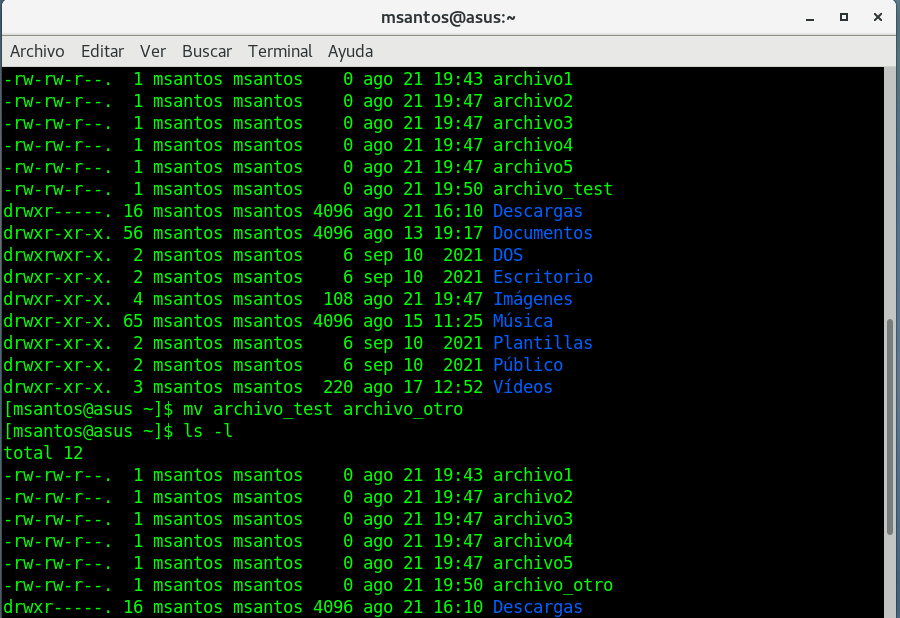Click the Documentos directory name
The height and width of the screenshot is (618, 900).
542,233
